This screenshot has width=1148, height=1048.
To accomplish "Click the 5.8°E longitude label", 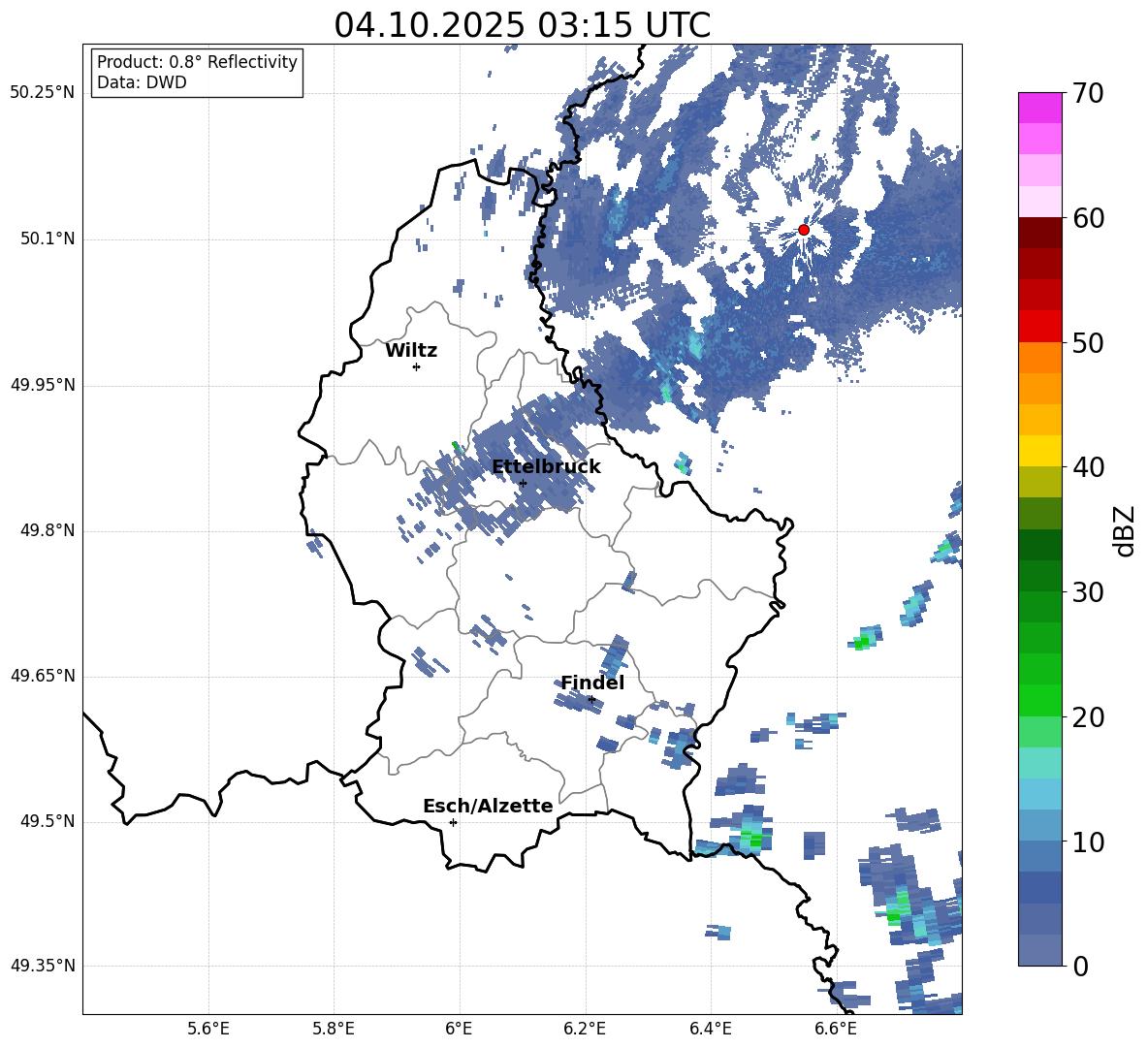I will pos(334,1029).
